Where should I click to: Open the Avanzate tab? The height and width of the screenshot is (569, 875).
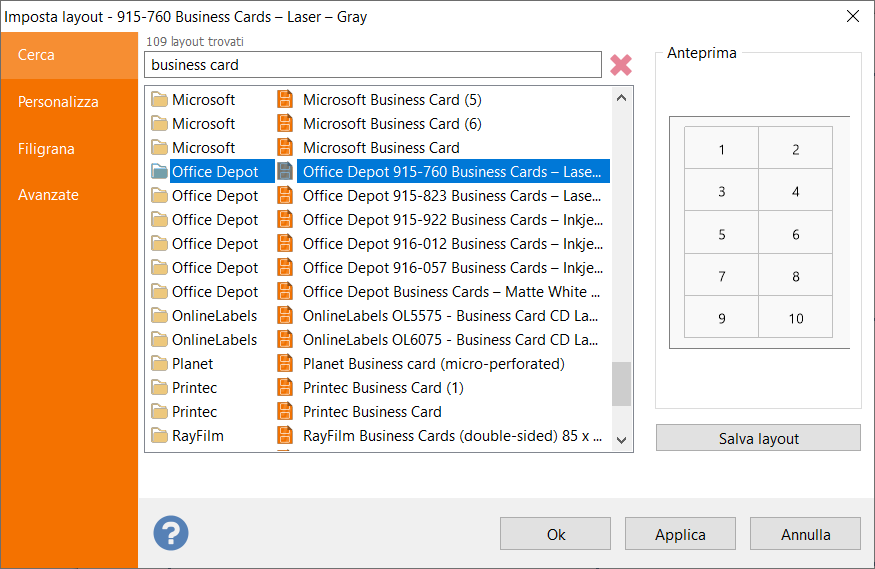[69, 195]
